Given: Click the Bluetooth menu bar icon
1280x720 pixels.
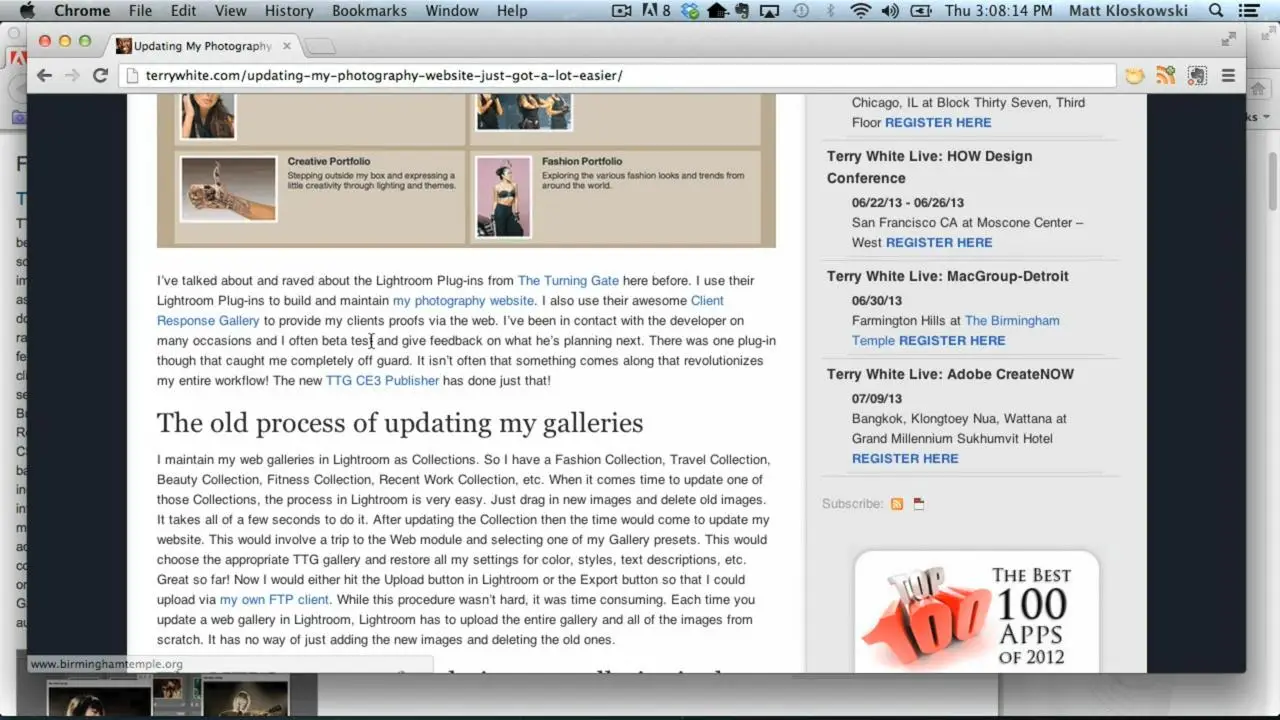Looking at the screenshot, I should 831,11.
